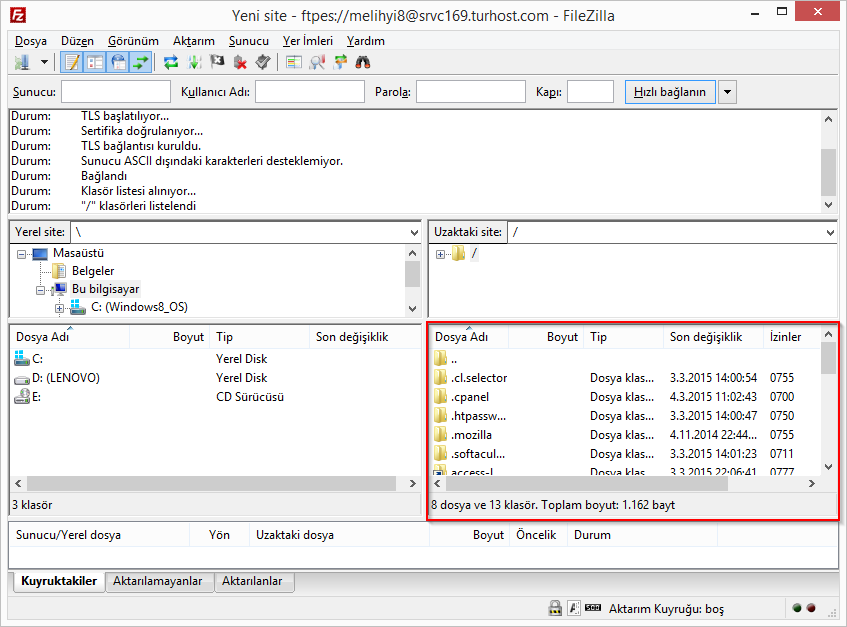
Task: Disconnect from the server
Action: click(238, 62)
